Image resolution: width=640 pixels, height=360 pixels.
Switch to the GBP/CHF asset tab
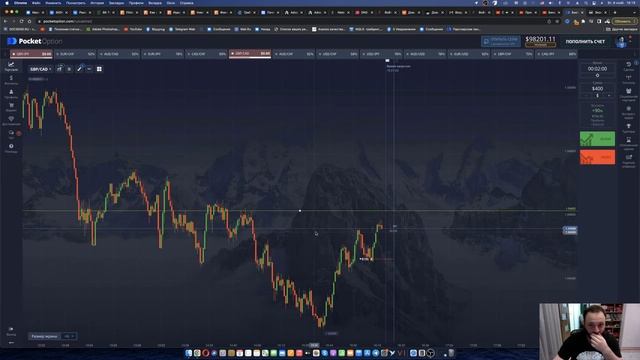512,54
